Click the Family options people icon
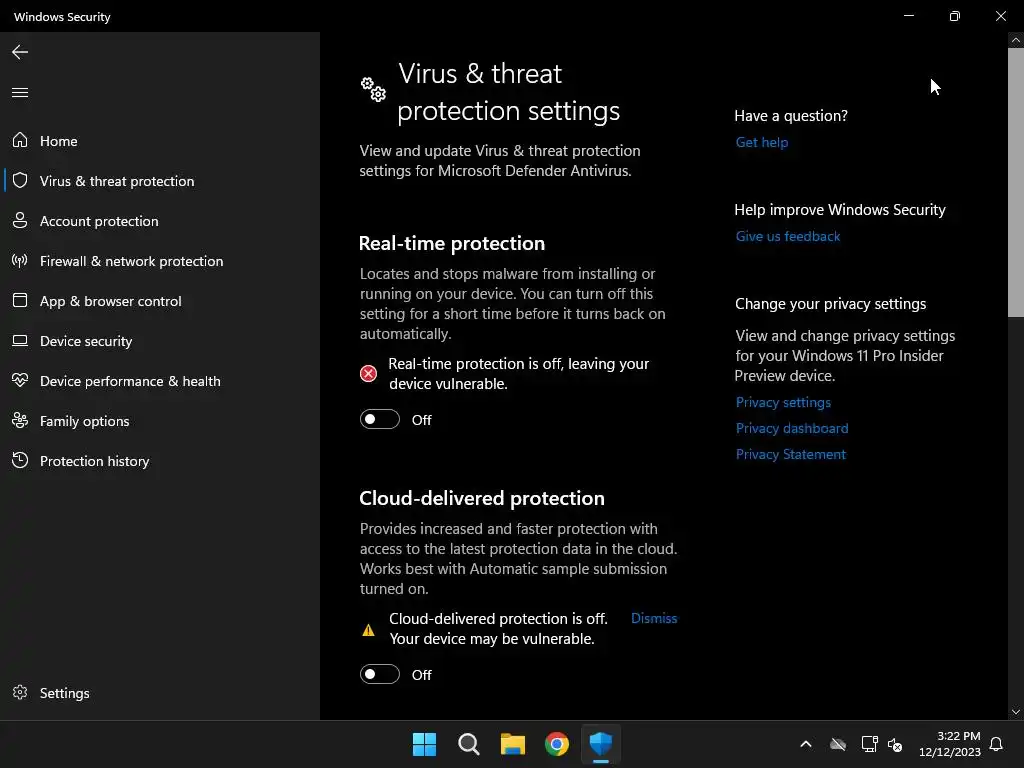This screenshot has height=768, width=1024. pyautogui.click(x=20, y=421)
